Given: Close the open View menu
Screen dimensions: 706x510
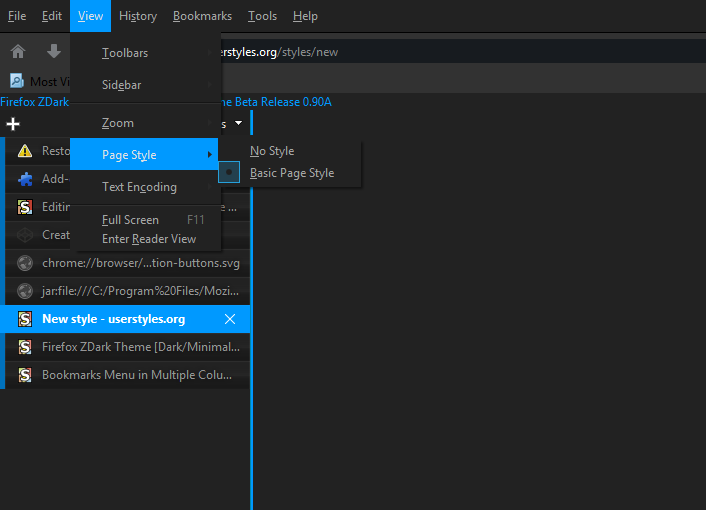Looking at the screenshot, I should pyautogui.click(x=91, y=16).
